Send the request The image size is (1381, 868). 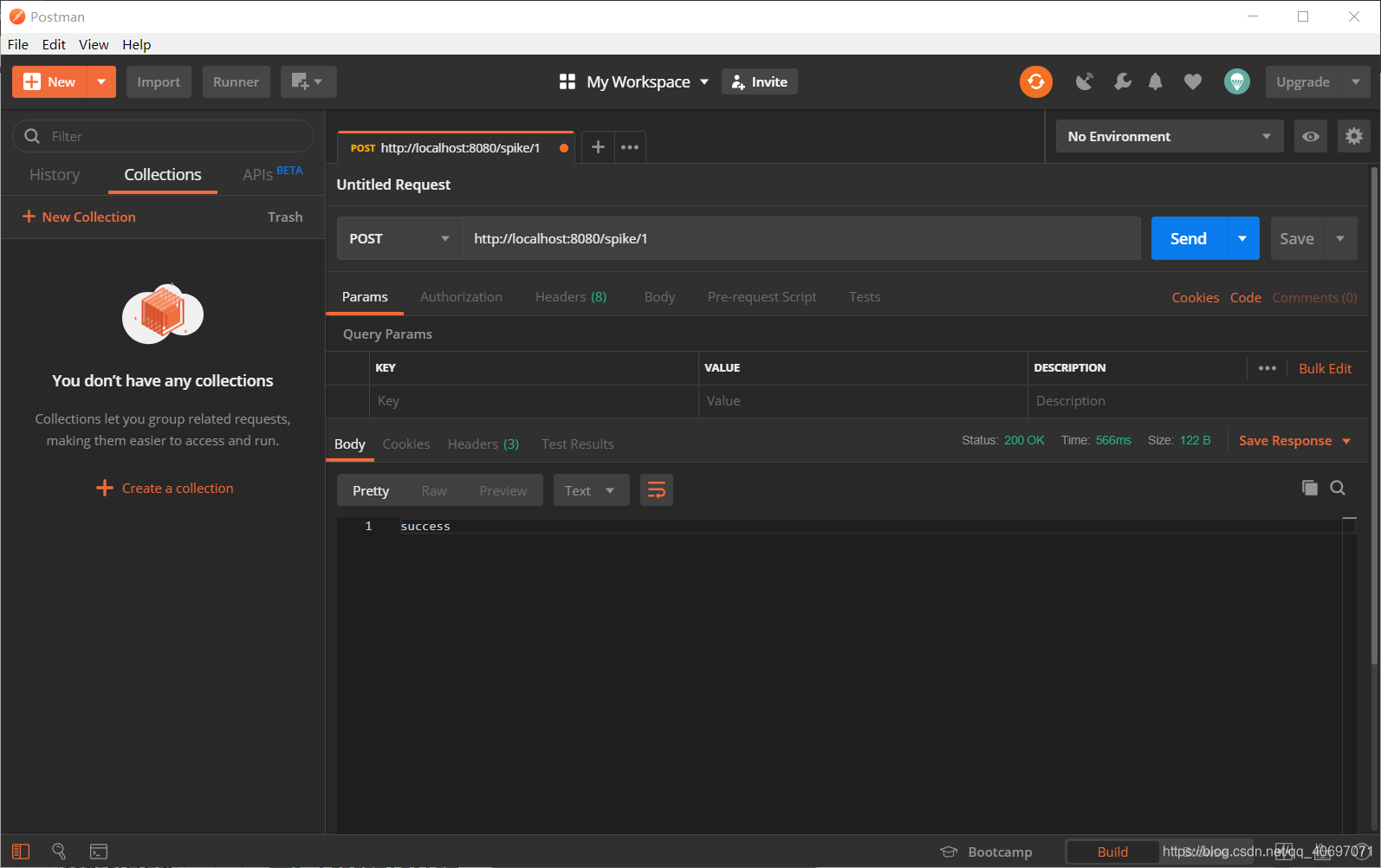pyautogui.click(x=1189, y=238)
